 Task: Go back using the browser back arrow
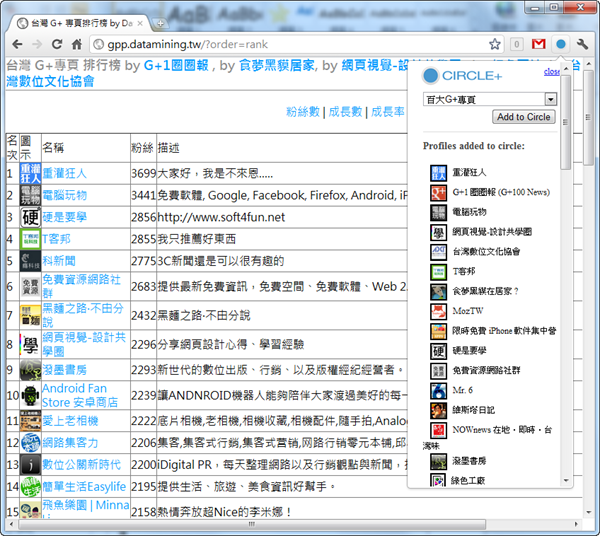16,44
